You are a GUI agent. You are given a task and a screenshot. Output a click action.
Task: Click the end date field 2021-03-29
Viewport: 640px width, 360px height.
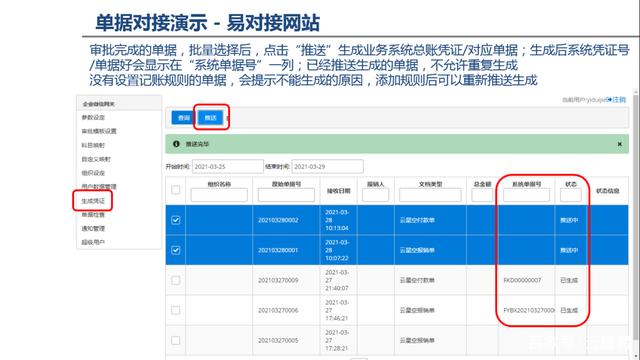pos(327,167)
